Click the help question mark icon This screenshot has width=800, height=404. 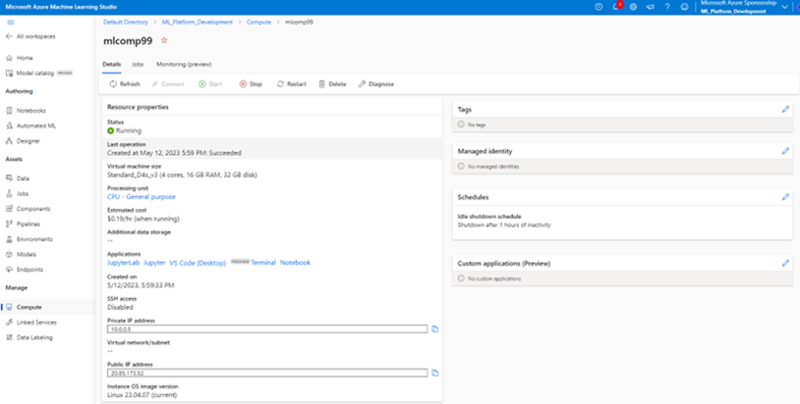coord(668,7)
